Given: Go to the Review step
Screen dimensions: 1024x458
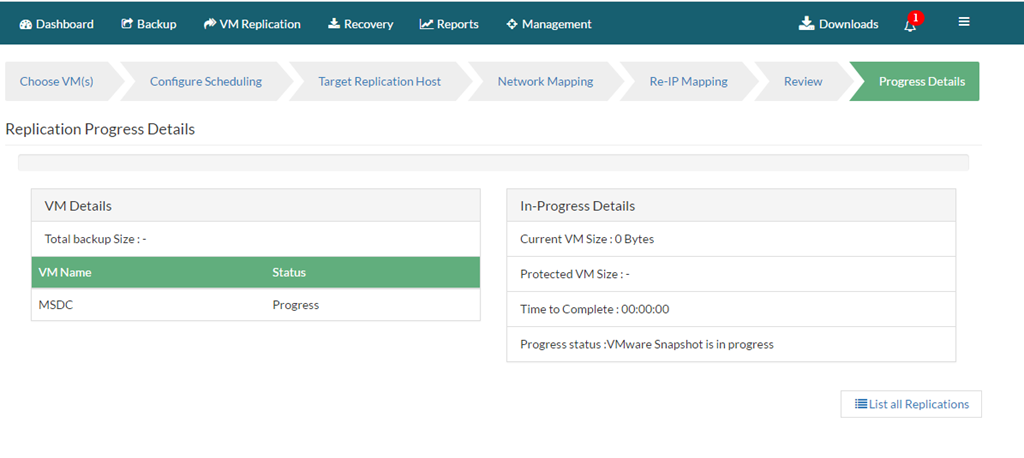Looking at the screenshot, I should pyautogui.click(x=803, y=82).
